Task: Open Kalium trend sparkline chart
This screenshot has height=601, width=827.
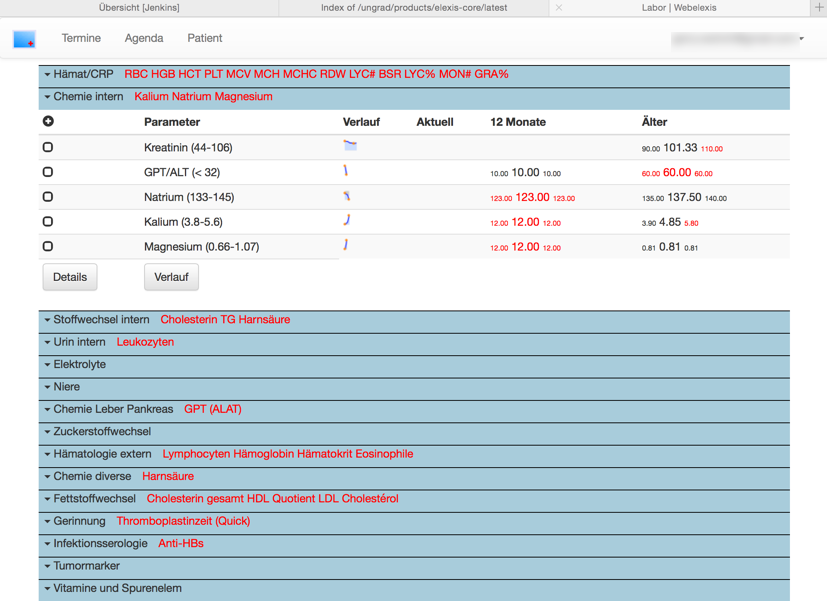Action: (x=347, y=220)
